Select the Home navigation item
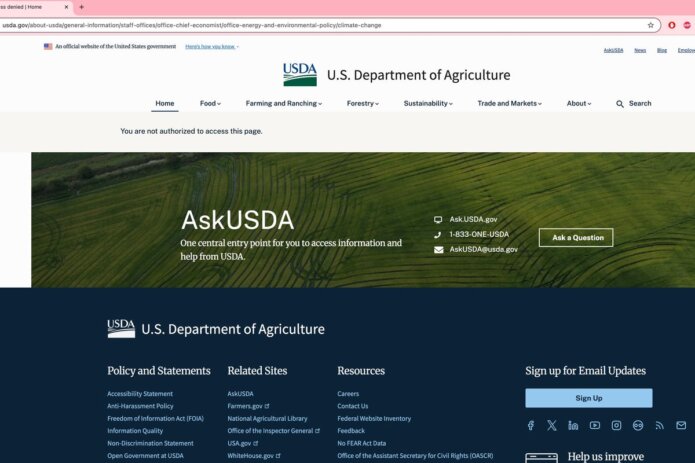Screen dimensions: 695x463 [165, 103]
